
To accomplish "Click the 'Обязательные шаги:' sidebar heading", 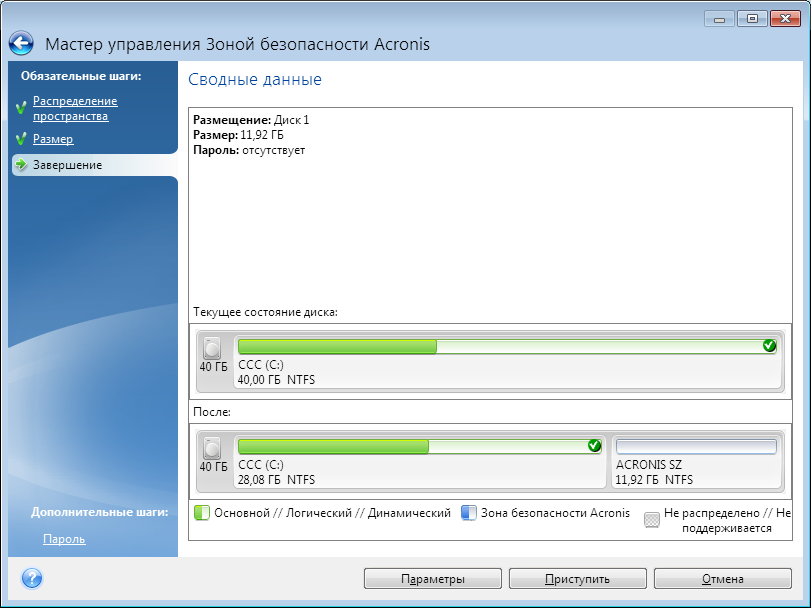I will tap(81, 76).
